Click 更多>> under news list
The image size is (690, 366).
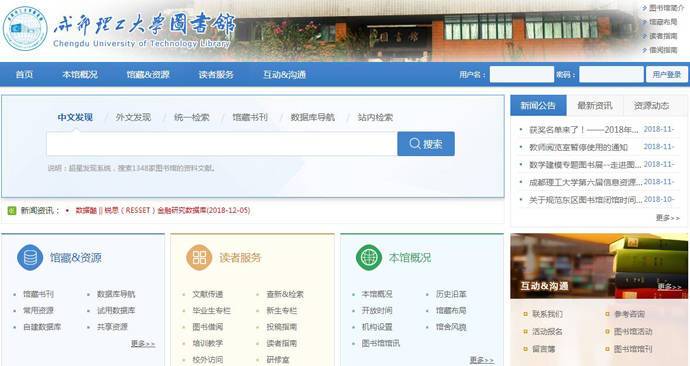[668, 218]
